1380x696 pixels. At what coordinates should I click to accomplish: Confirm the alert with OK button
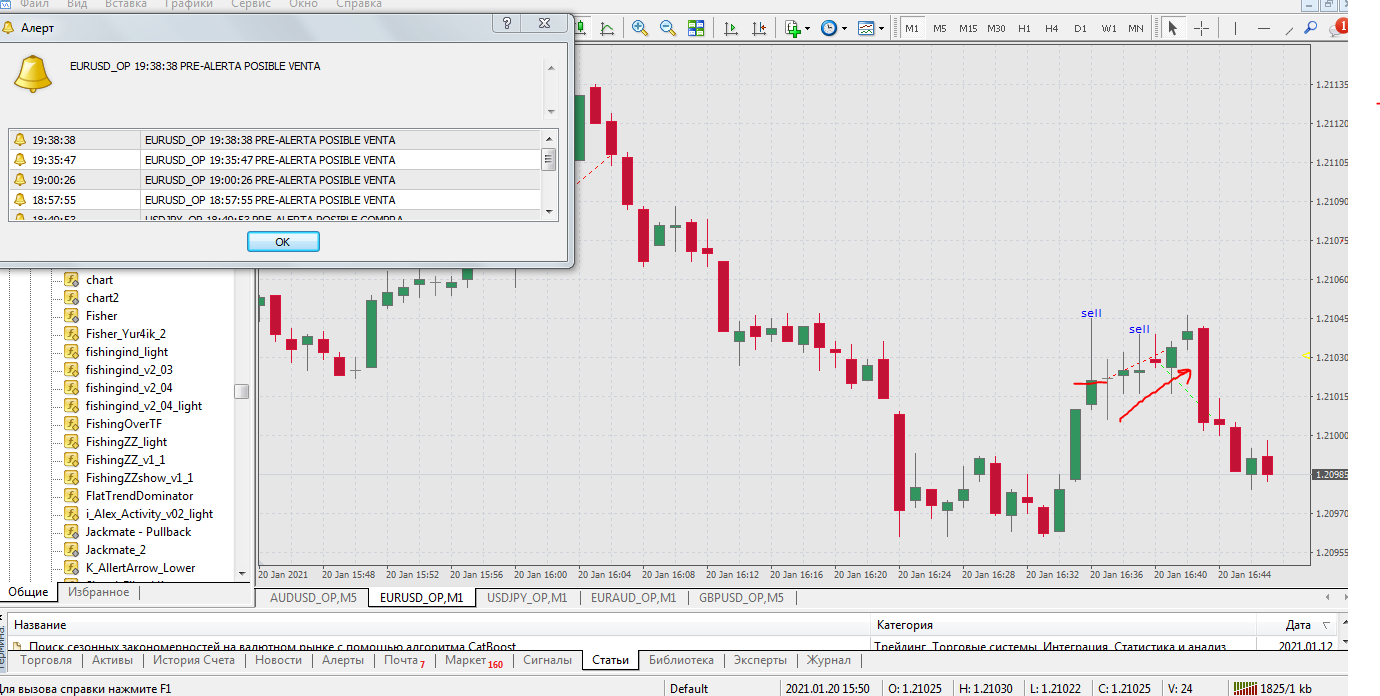tap(283, 242)
